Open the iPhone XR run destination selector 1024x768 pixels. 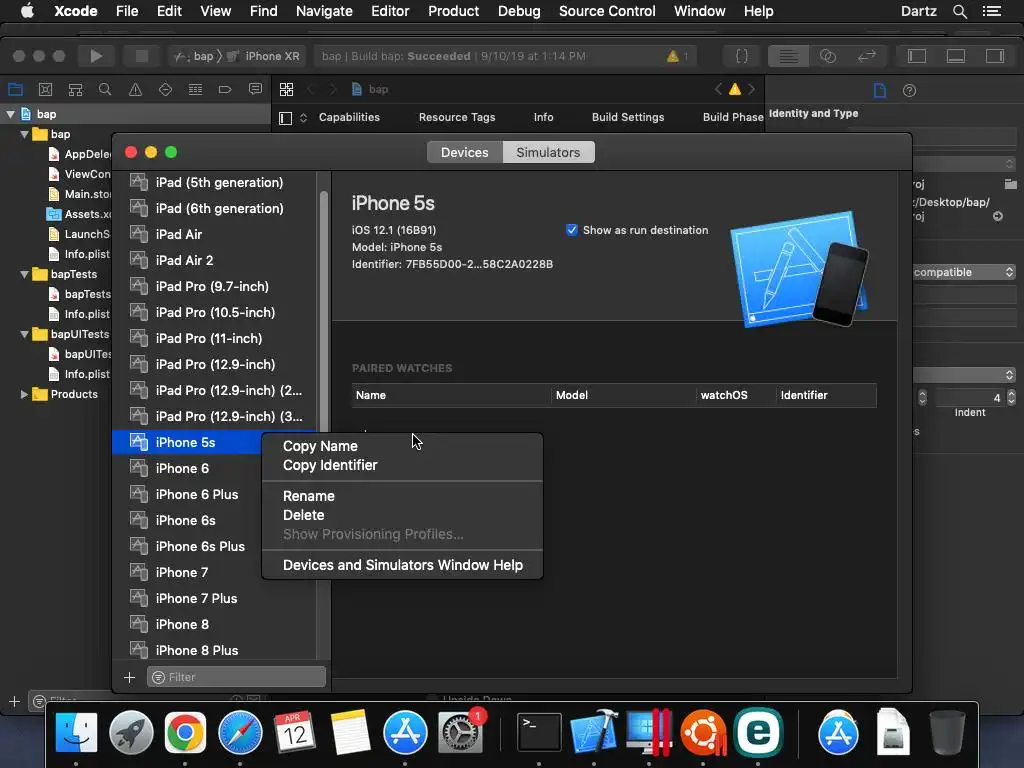[x=263, y=56]
